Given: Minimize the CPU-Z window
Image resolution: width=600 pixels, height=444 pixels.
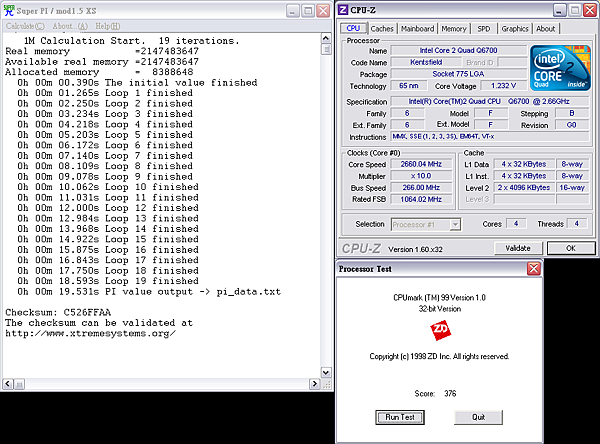Looking at the screenshot, I should click(559, 10).
